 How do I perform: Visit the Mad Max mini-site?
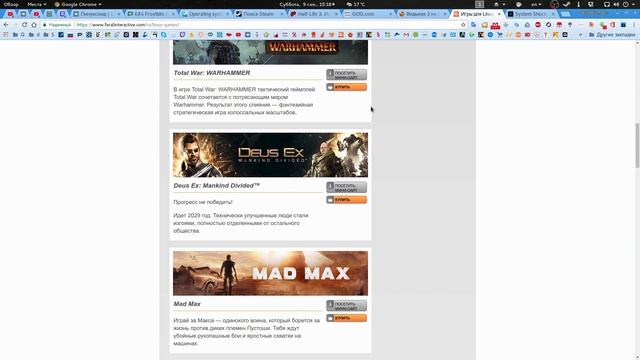pyautogui.click(x=346, y=306)
